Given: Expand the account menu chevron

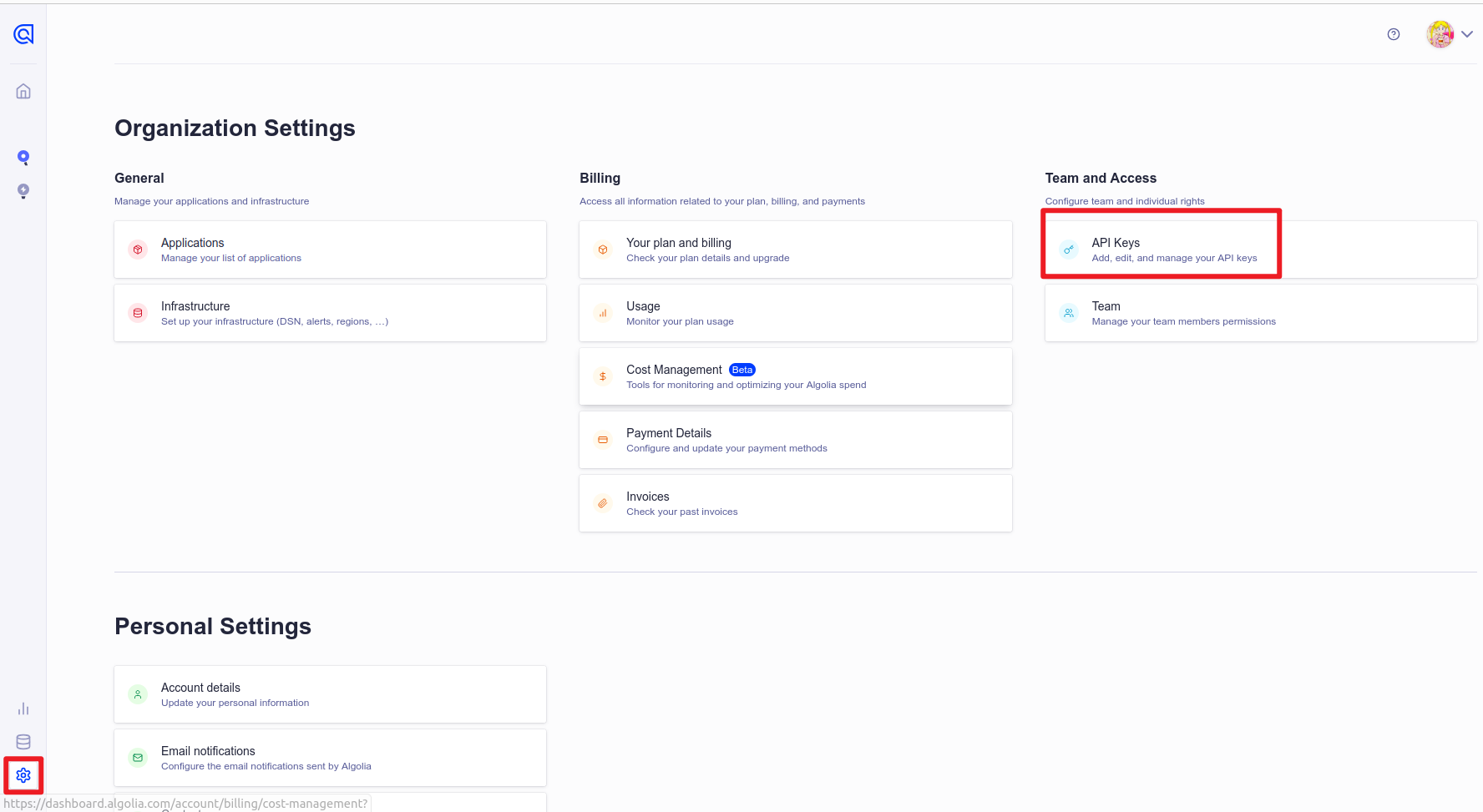Looking at the screenshot, I should tap(1467, 34).
